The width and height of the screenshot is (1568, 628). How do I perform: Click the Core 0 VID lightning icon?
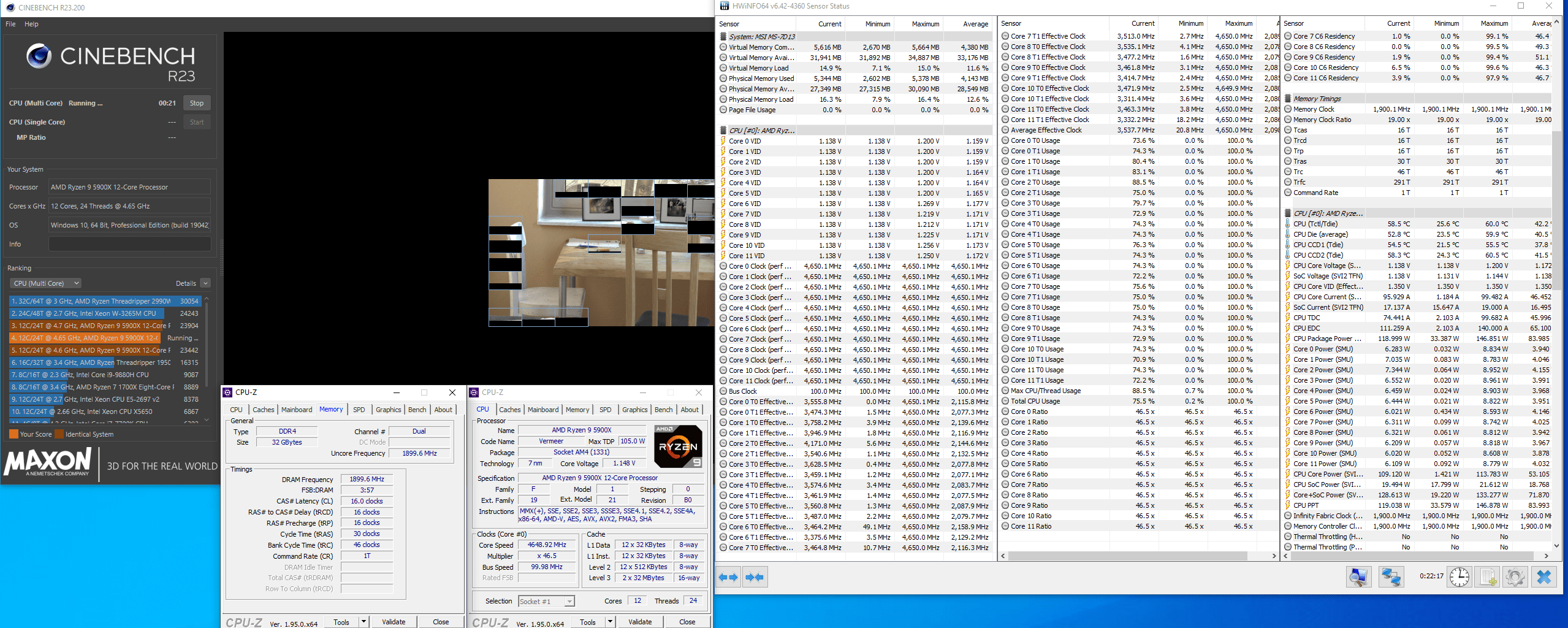pos(723,141)
